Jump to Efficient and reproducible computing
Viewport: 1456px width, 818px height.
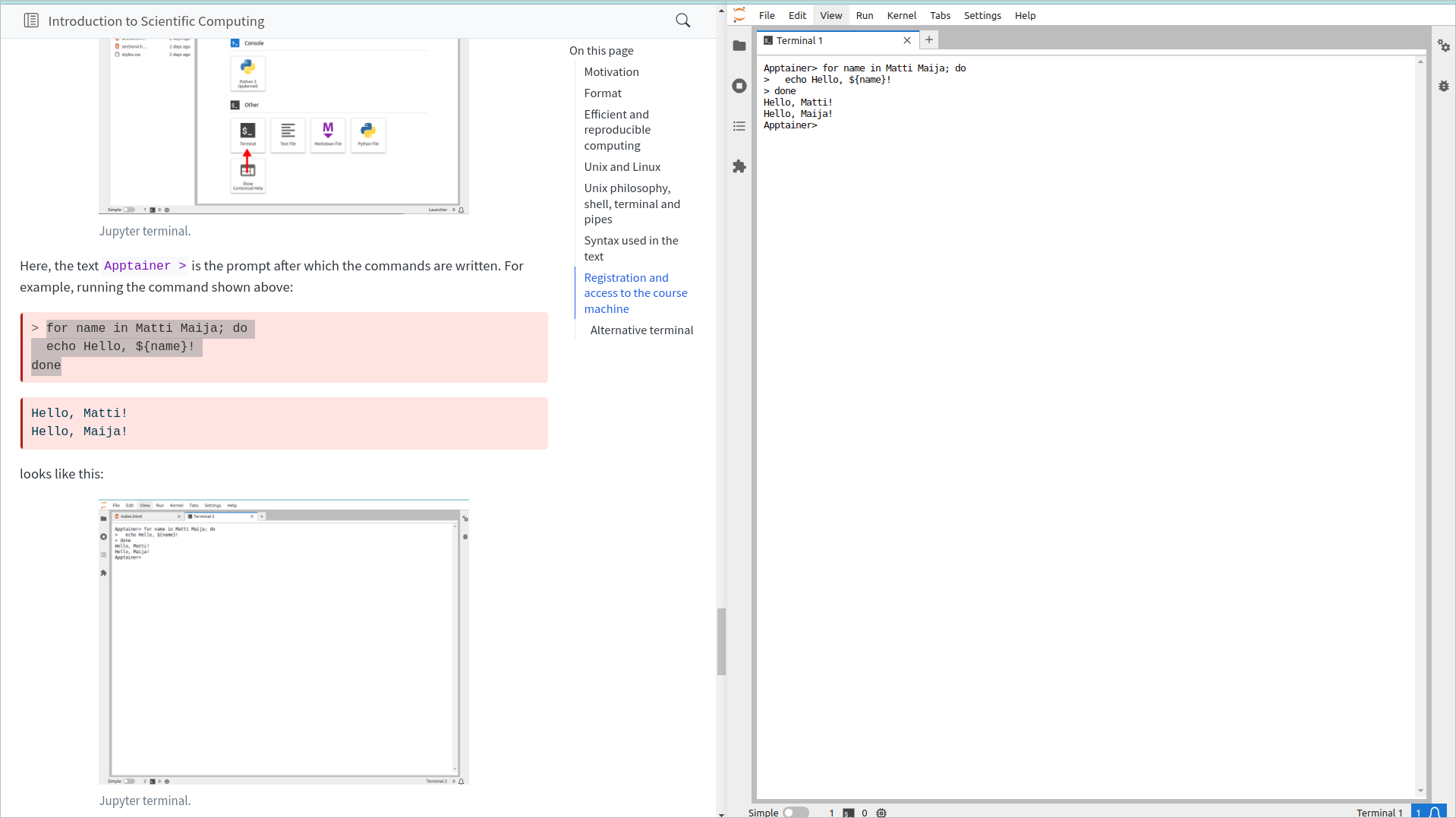pyautogui.click(x=617, y=130)
